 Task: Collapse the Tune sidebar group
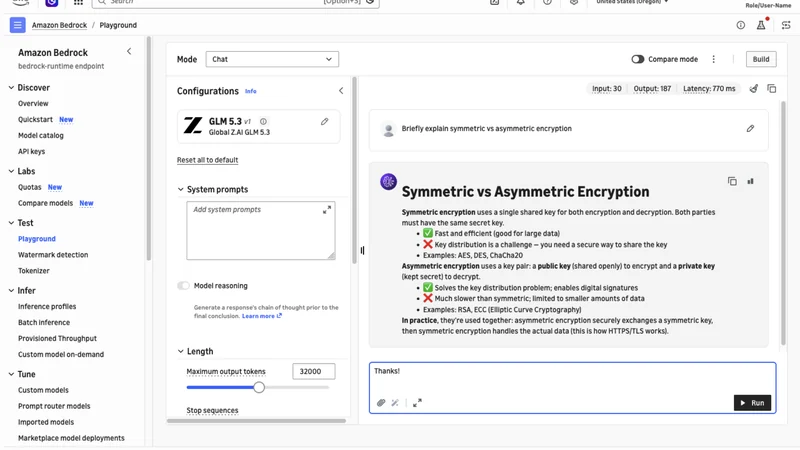pyautogui.click(x=11, y=374)
